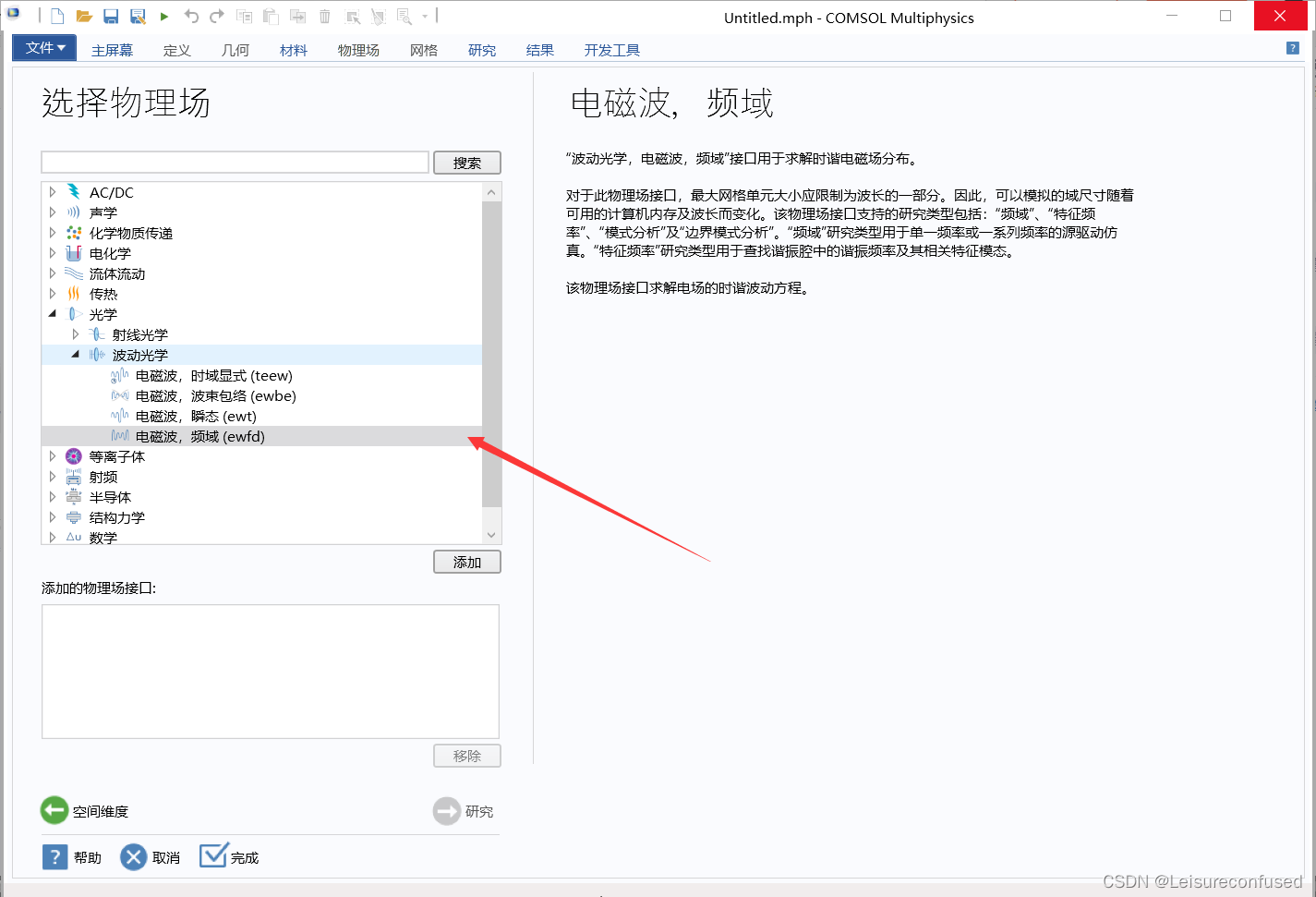Switch to the 结果 ribbon tab
This screenshot has width=1316, height=897.
(x=540, y=50)
